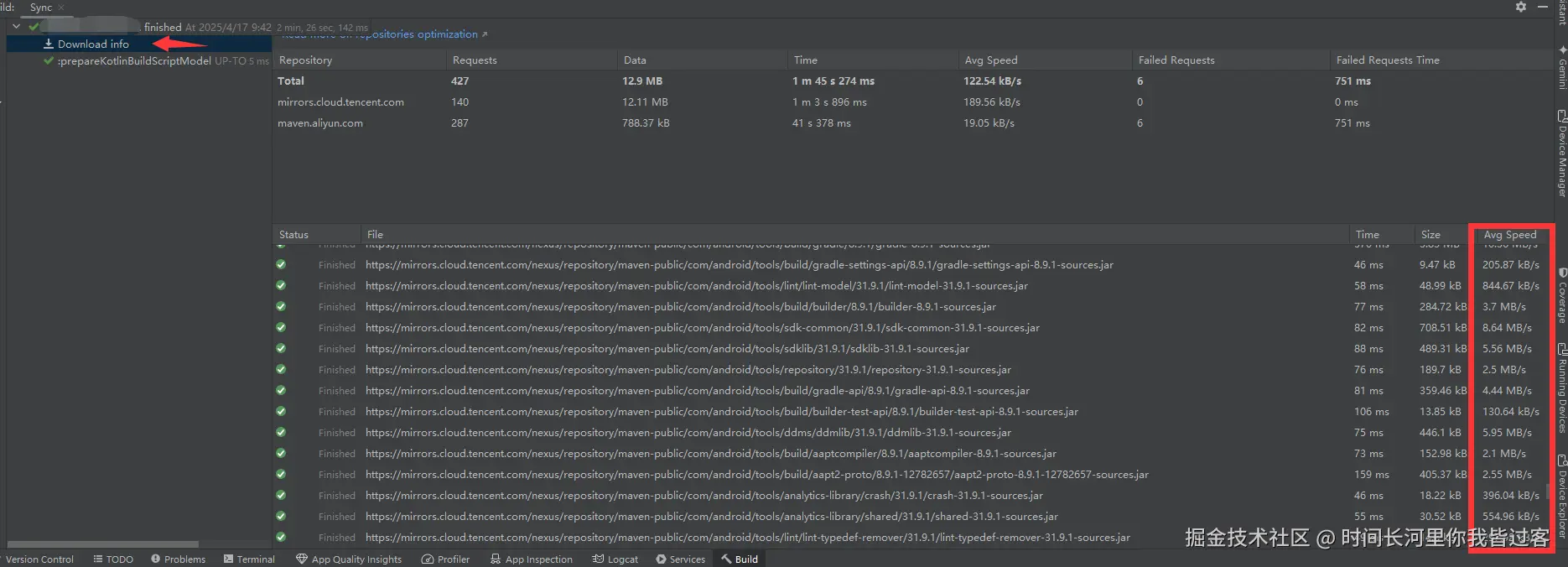Screen dimensions: 1568x567
Task: Sort by the Status column header
Action: pyautogui.click(x=293, y=235)
